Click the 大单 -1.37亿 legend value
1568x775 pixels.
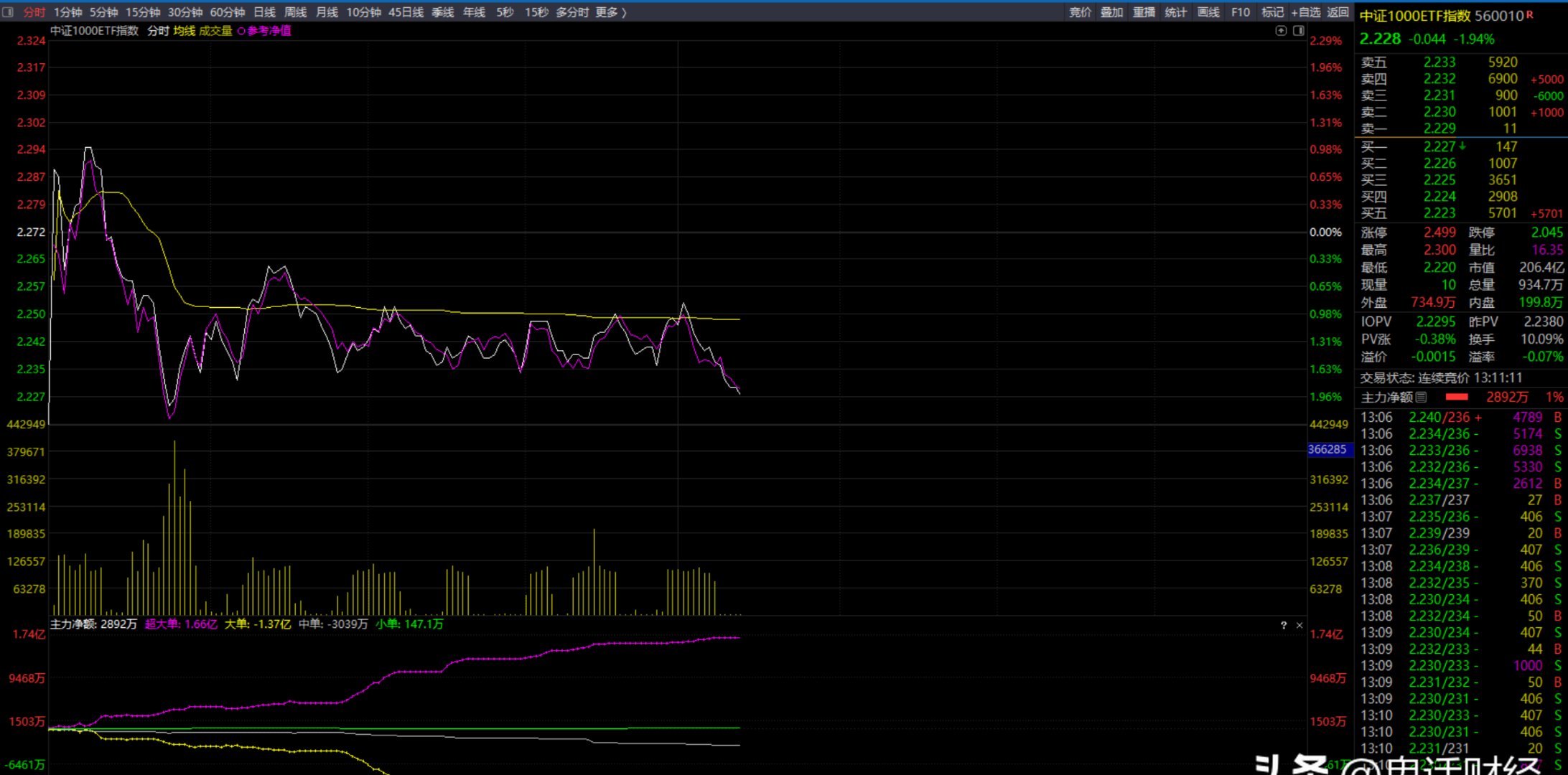(x=258, y=624)
